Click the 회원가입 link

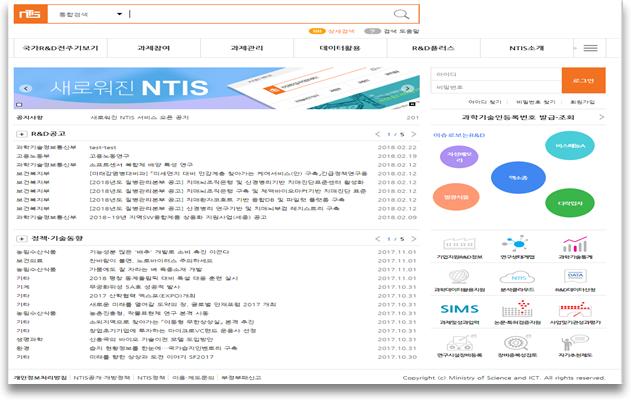(x=581, y=101)
